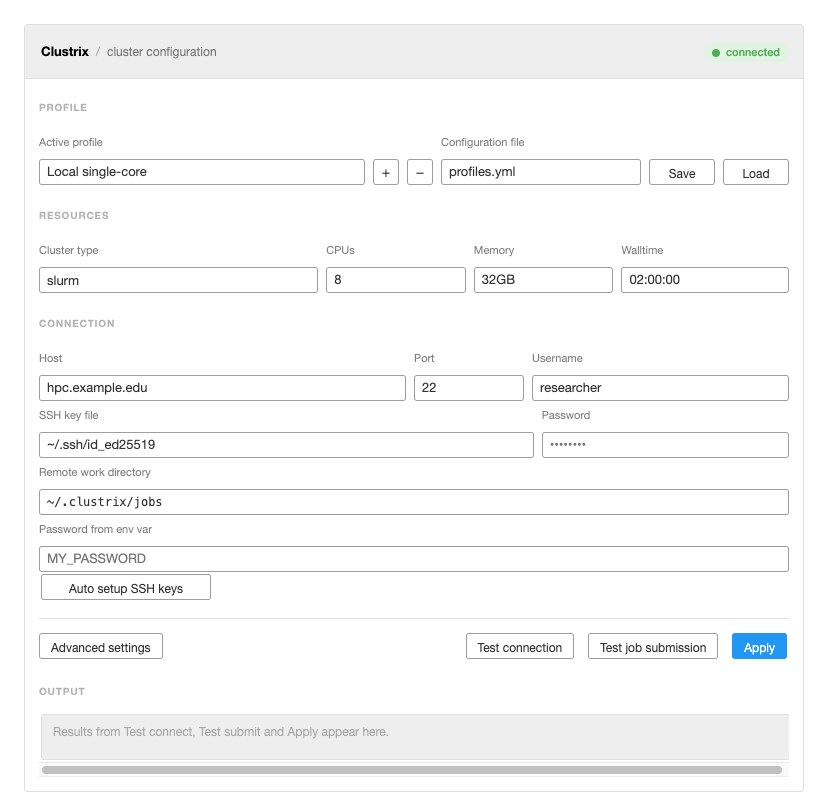Open the Active profile selector
This screenshot has height=803, width=830.
pyautogui.click(x=202, y=172)
